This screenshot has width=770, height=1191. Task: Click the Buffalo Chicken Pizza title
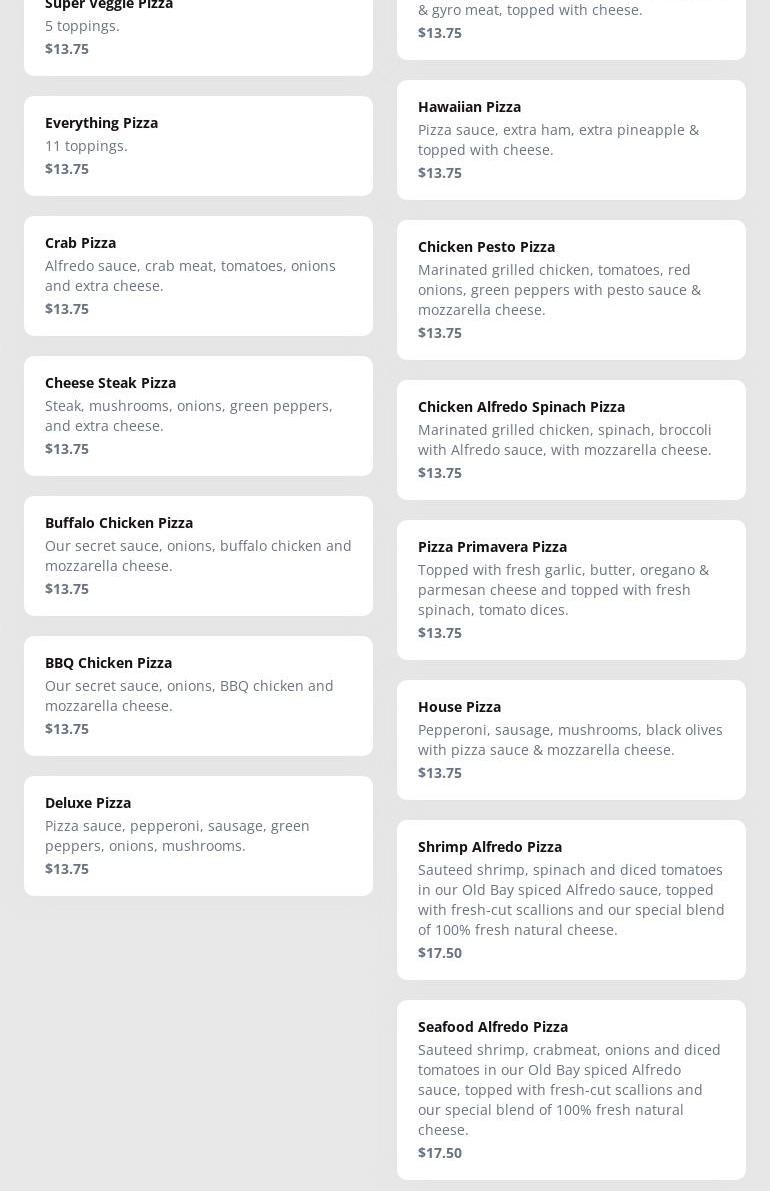click(x=119, y=523)
